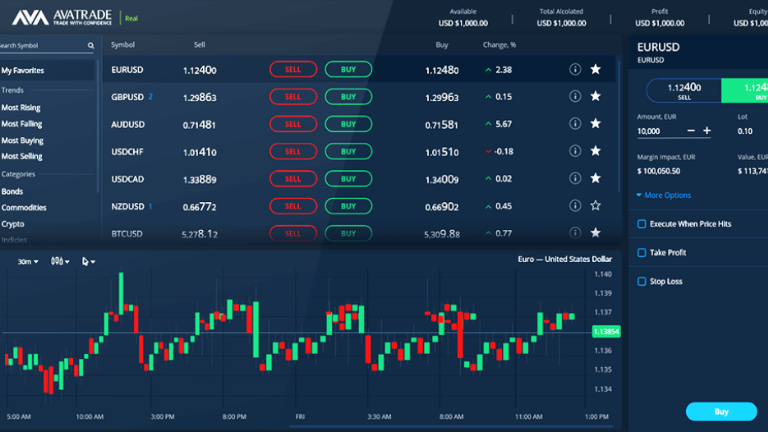The width and height of the screenshot is (768, 432).
Task: Open the 30m timeframe dropdown
Action: (x=28, y=262)
